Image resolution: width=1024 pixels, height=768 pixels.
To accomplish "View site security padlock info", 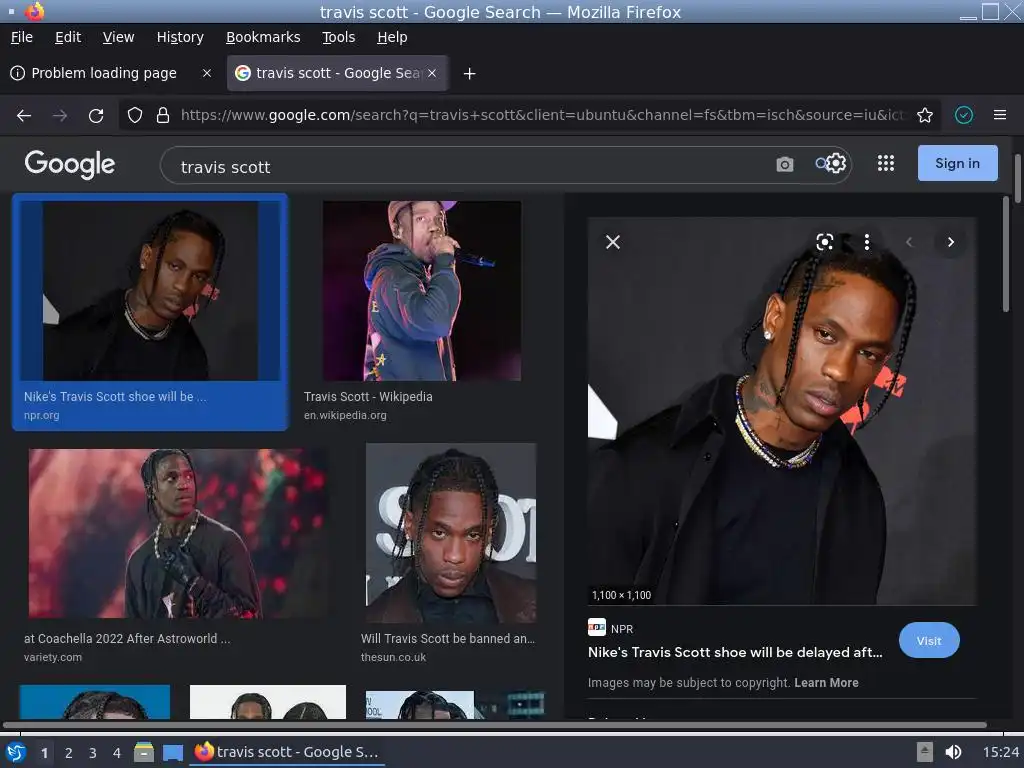I will (163, 116).
